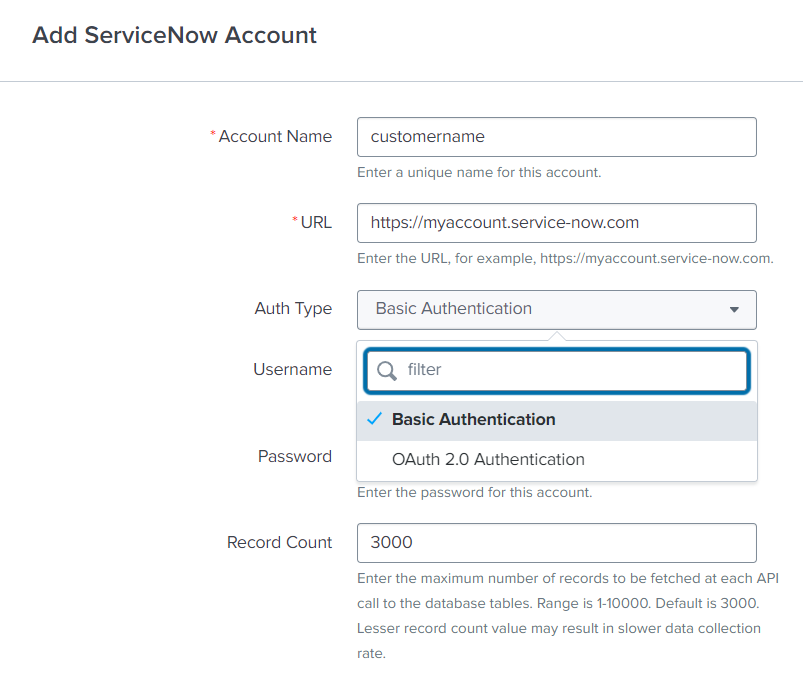Click the Auth Type label
This screenshot has width=803, height=674.
tap(293, 309)
